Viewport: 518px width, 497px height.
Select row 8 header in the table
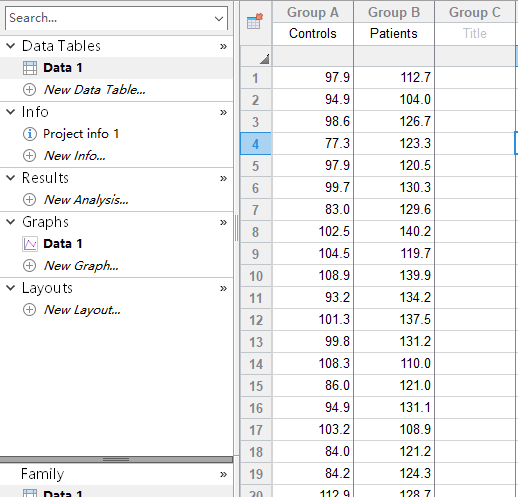[x=256, y=232]
